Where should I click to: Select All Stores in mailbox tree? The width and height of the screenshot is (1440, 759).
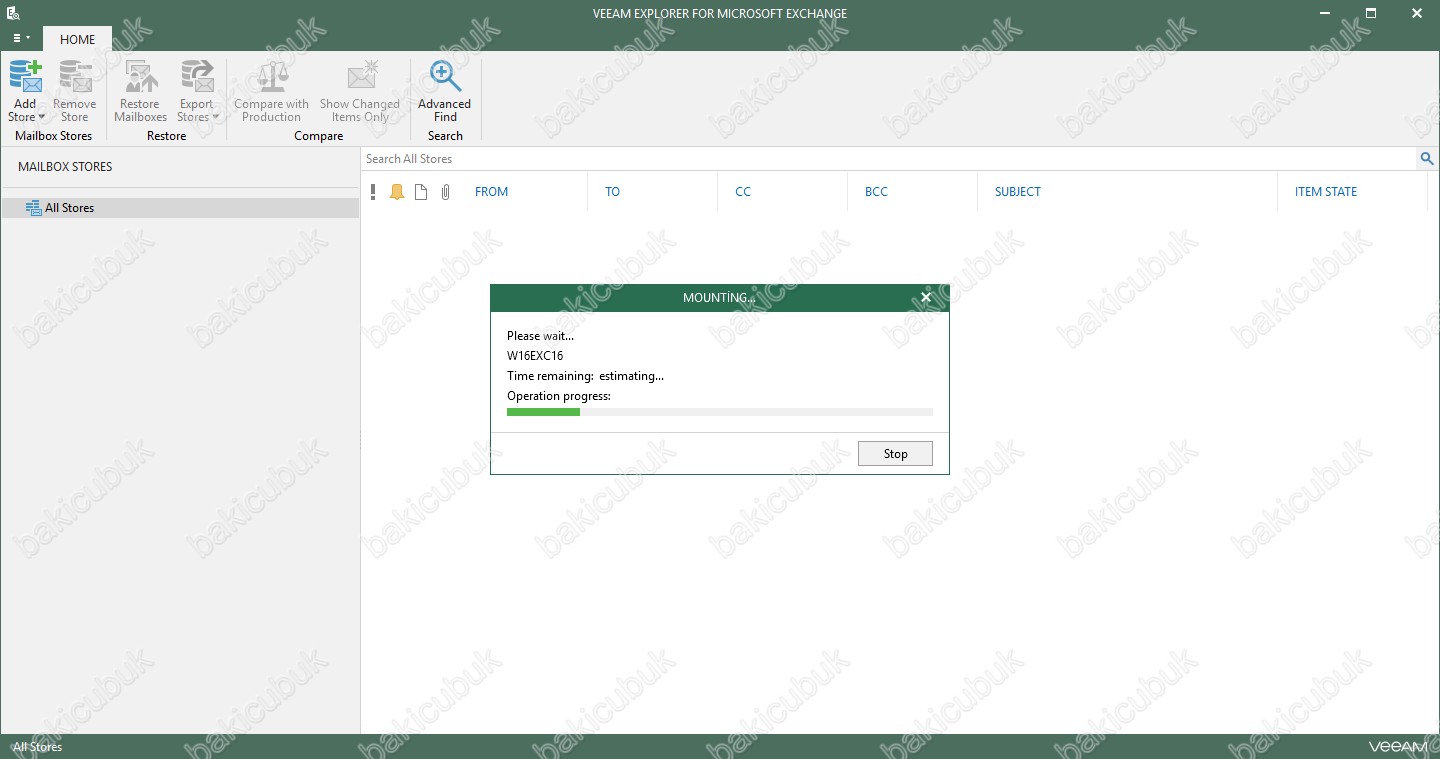tap(180, 208)
